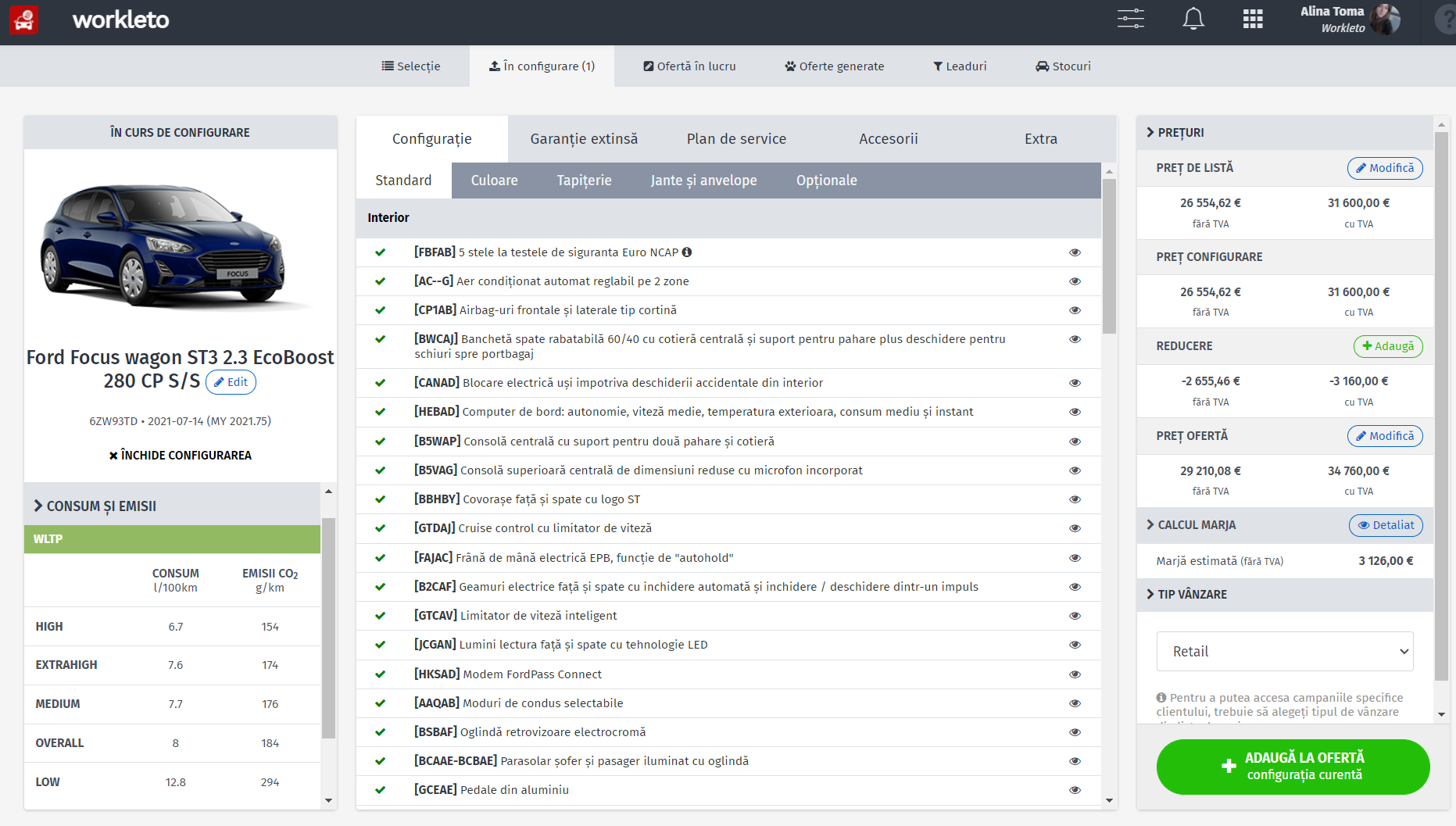Select the Tapițerie sub-tab

pos(584,181)
